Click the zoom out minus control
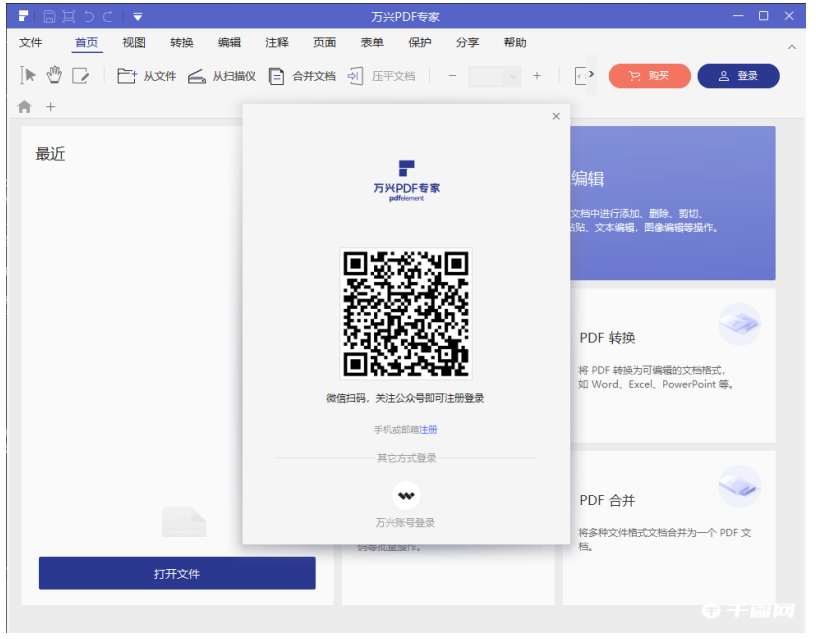 coord(452,76)
